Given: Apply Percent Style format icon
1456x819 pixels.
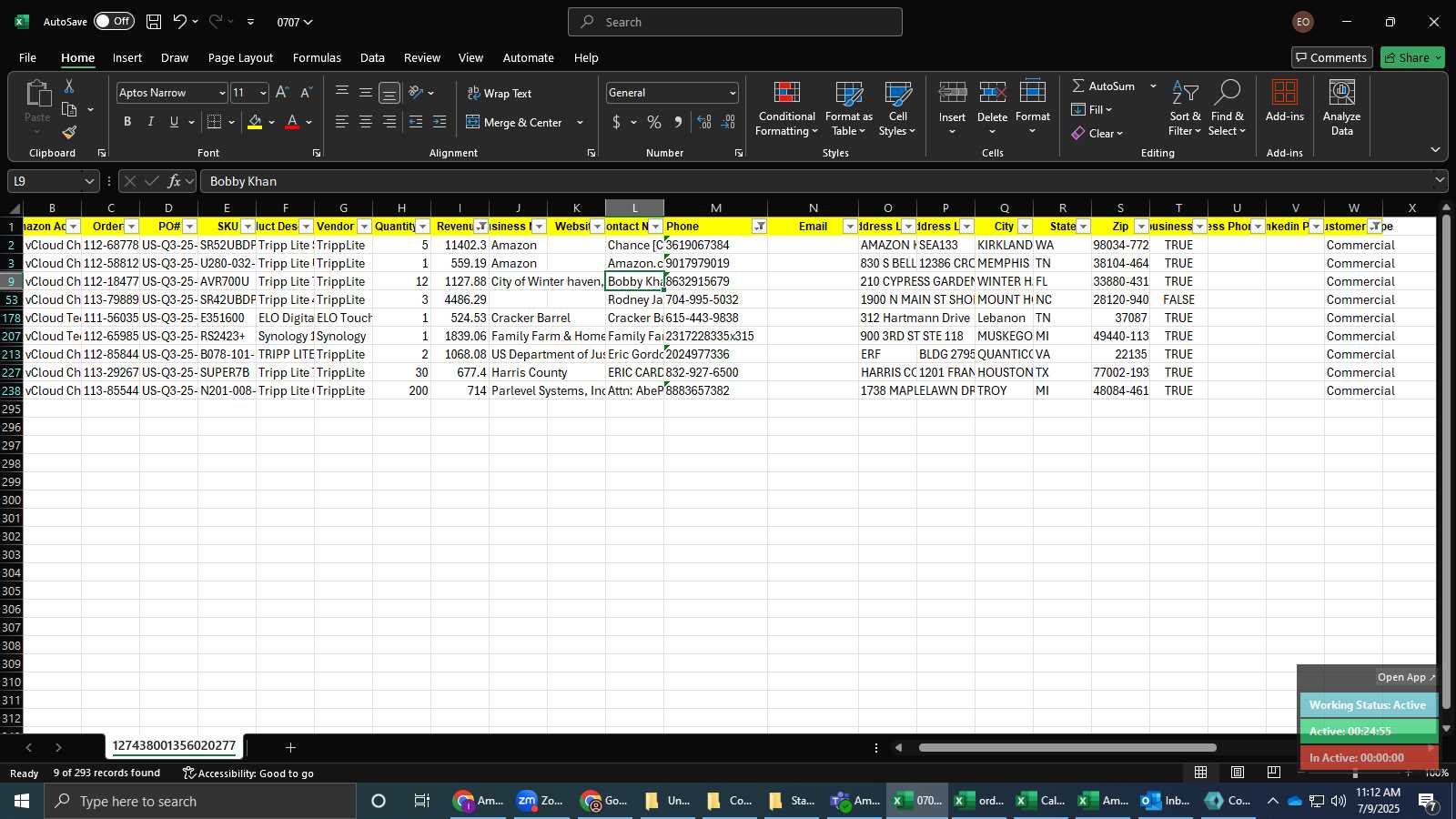Looking at the screenshot, I should (654, 122).
